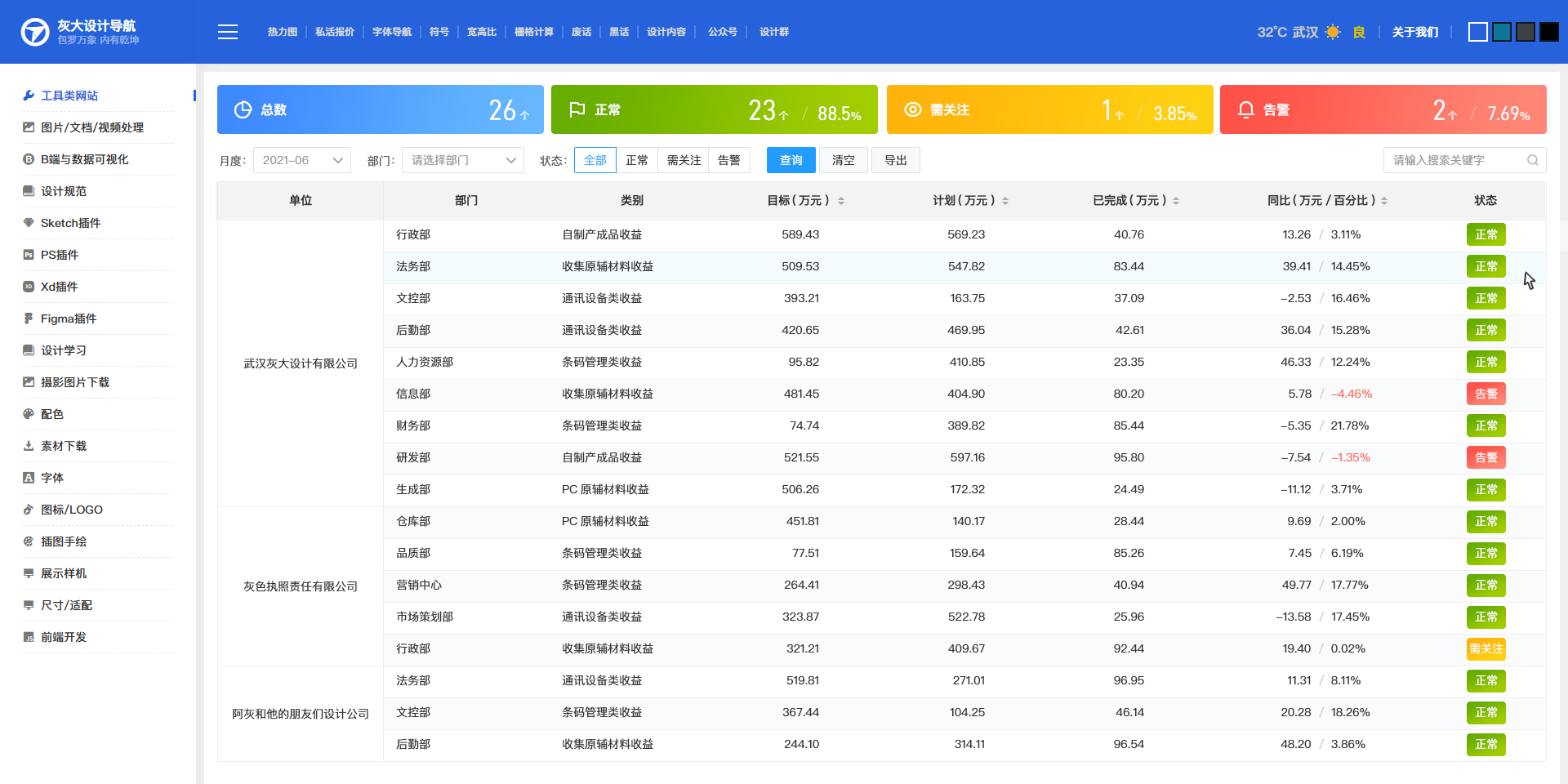Screen dimensions: 1568x784
Task: Select the 全部 status filter
Action: 595,160
